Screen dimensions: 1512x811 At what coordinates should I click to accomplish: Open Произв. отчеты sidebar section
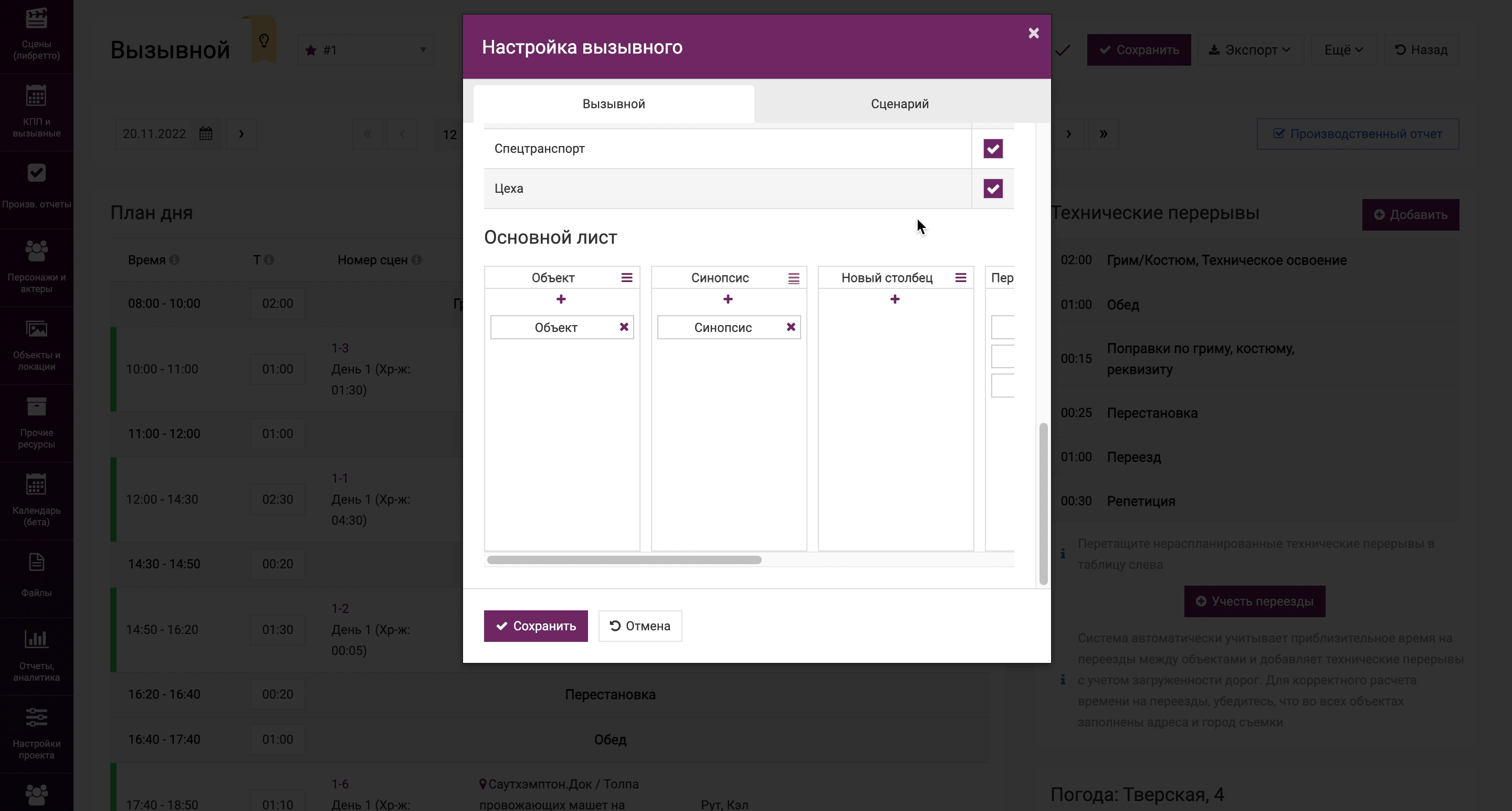(36, 190)
